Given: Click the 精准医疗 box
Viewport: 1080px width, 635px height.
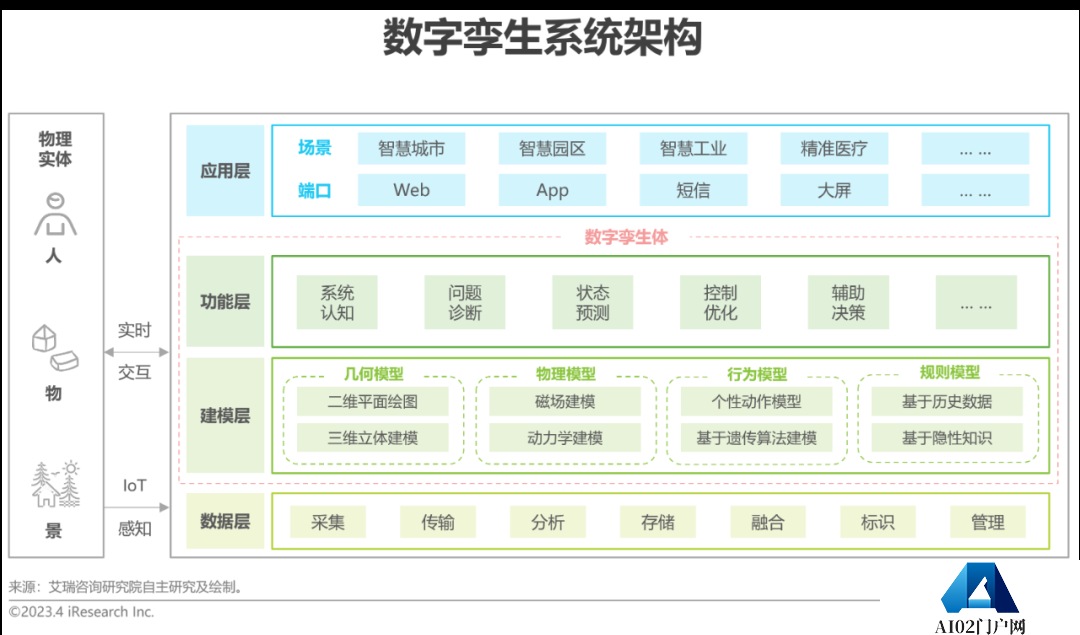Looking at the screenshot, I should (833, 149).
